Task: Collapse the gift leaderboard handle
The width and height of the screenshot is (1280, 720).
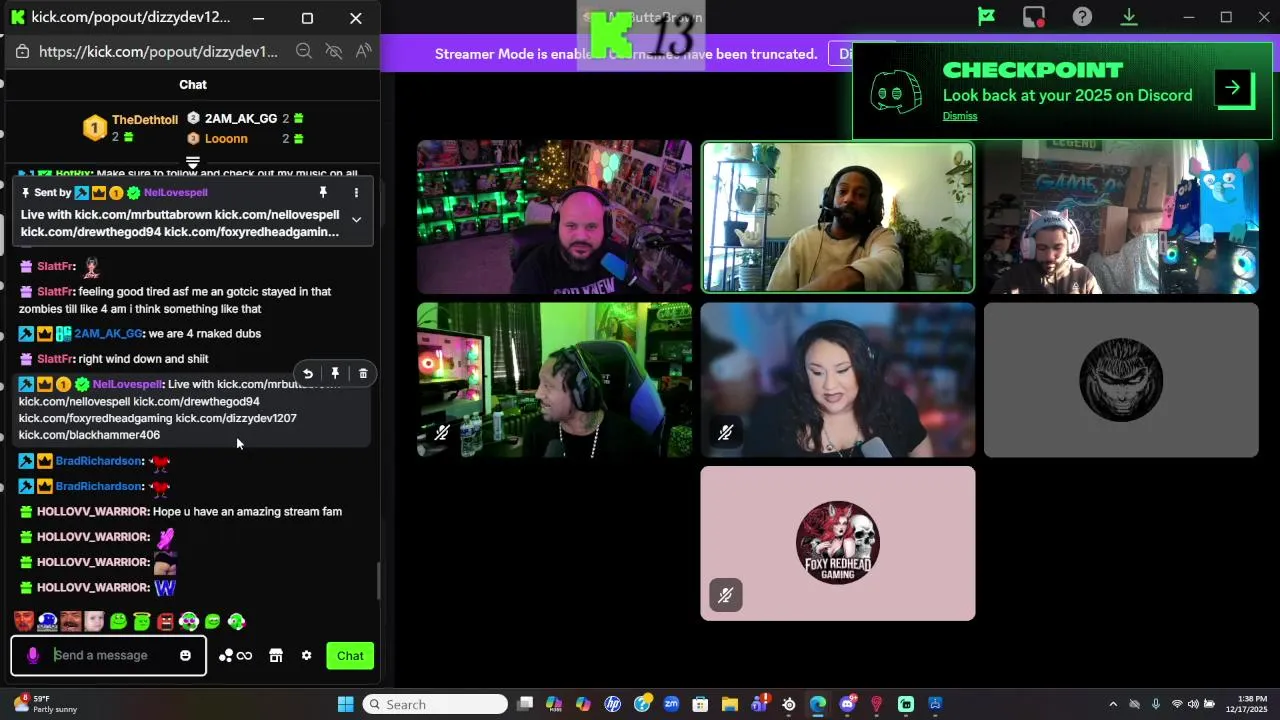Action: click(193, 161)
